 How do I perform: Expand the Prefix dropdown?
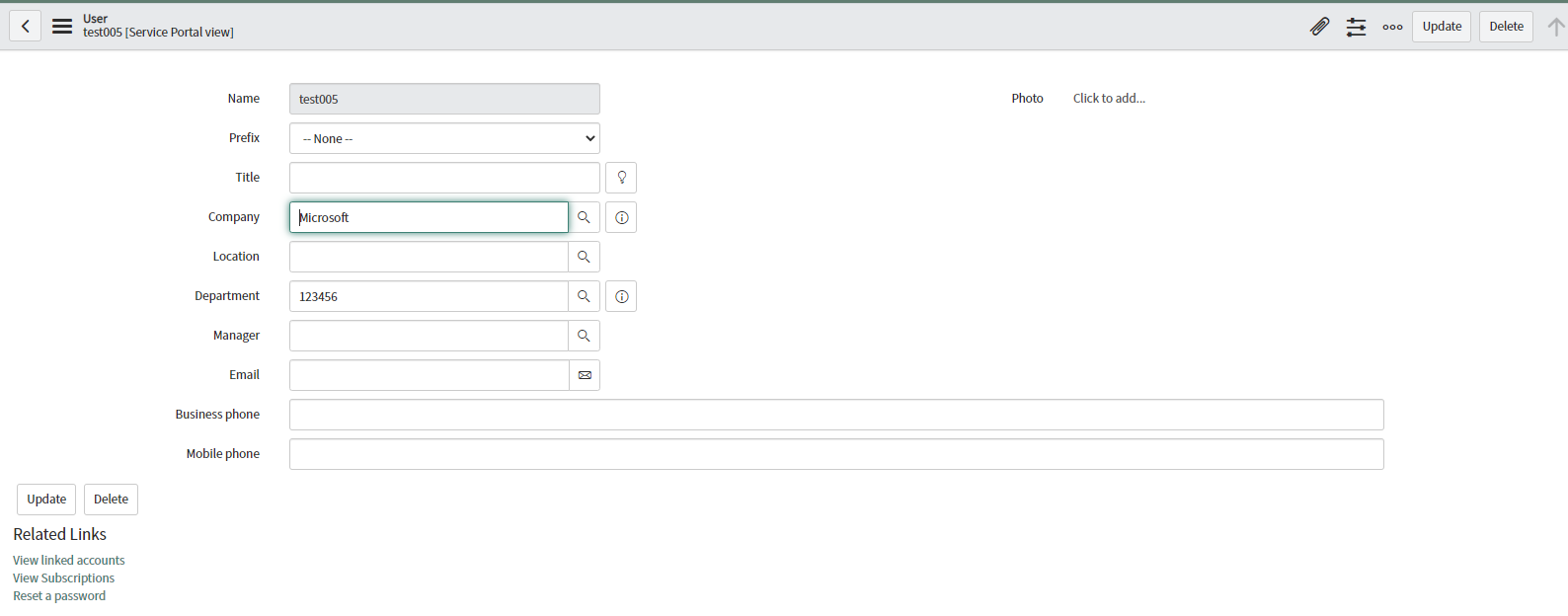point(444,138)
